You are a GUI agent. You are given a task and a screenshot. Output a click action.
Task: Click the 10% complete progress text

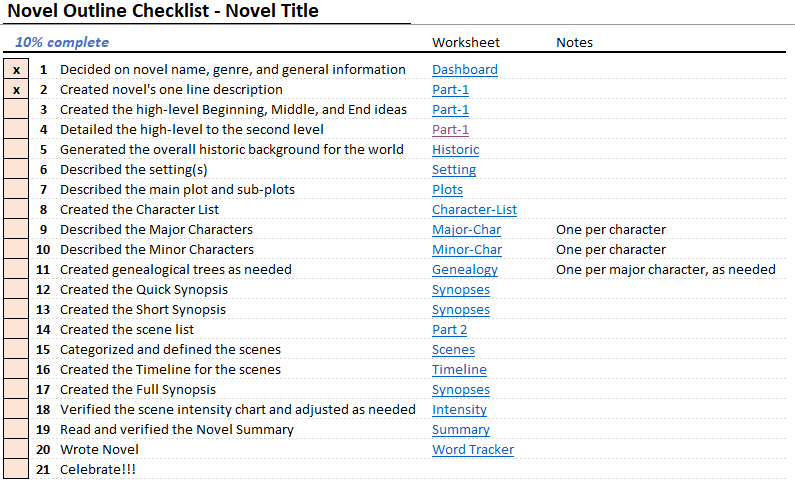click(x=62, y=42)
